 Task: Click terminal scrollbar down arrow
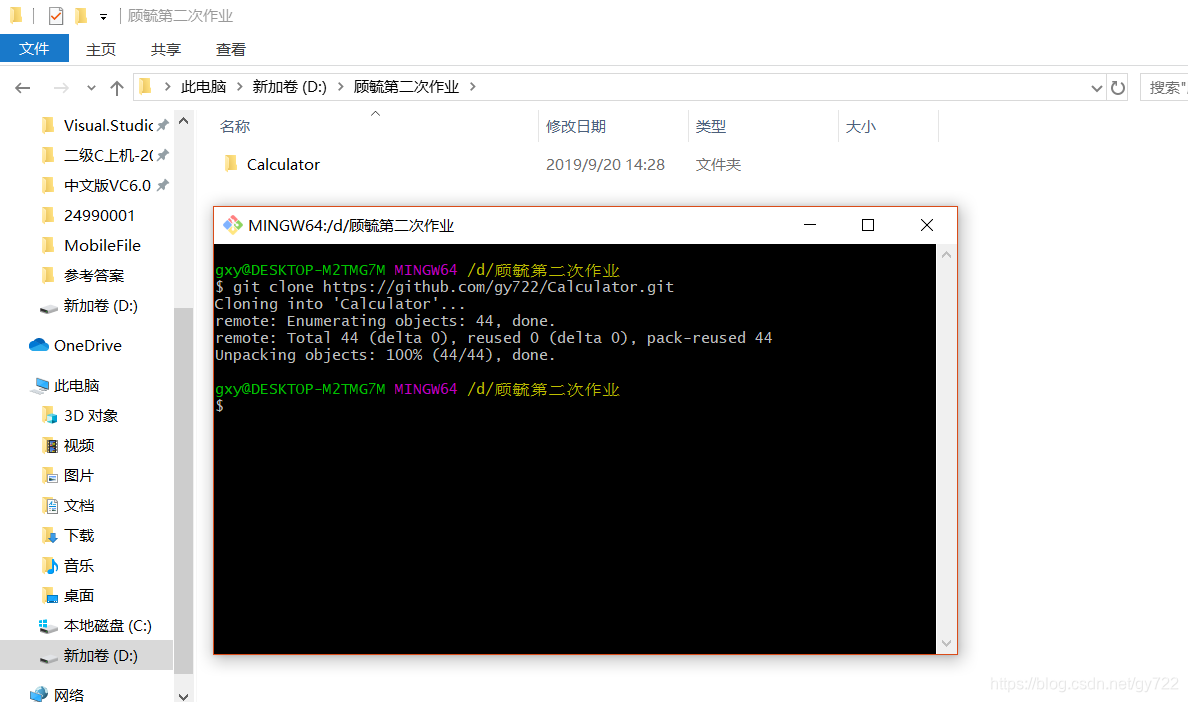946,644
